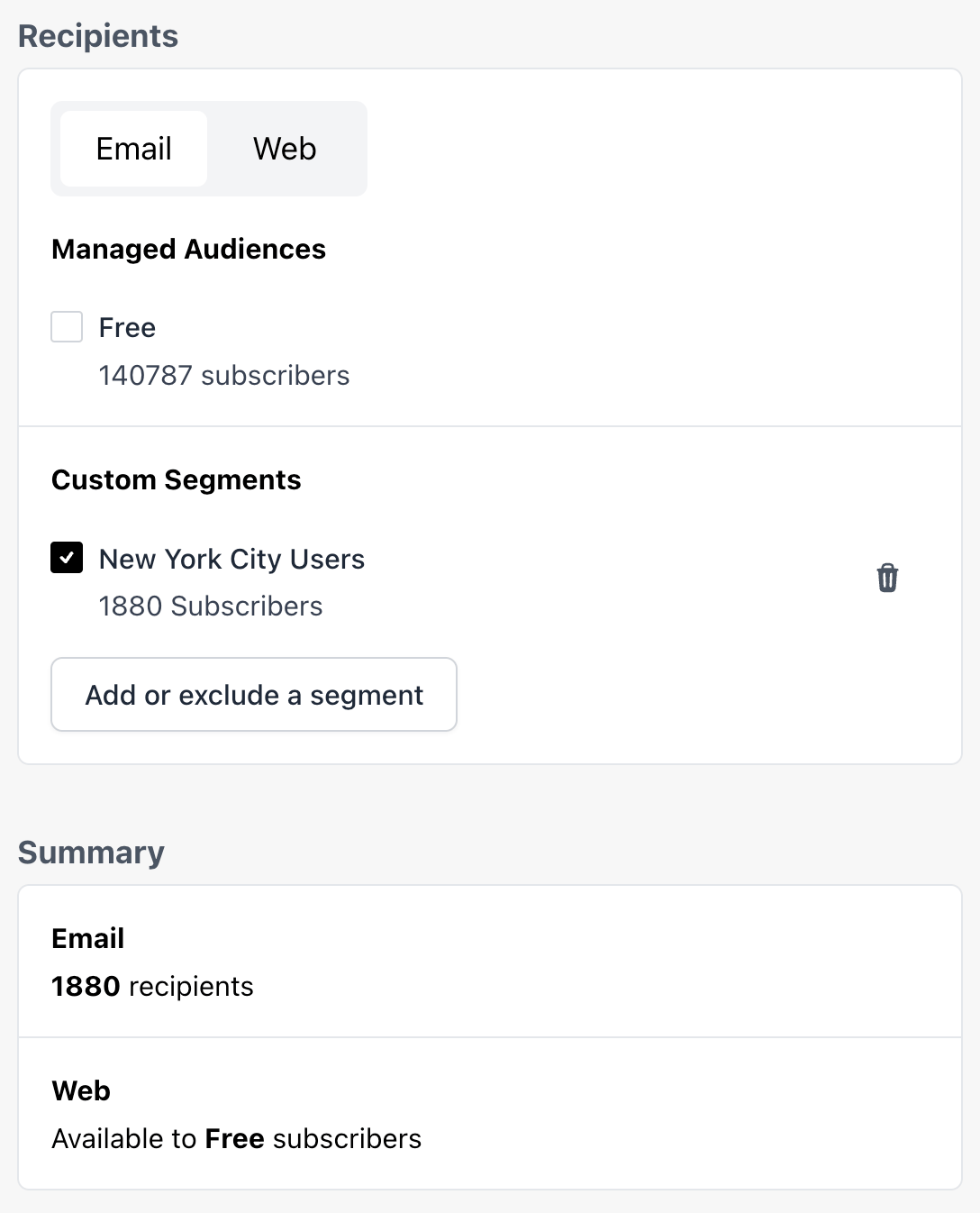This screenshot has height=1213, width=980.
Task: Click the Free audience label
Action: 127,328
